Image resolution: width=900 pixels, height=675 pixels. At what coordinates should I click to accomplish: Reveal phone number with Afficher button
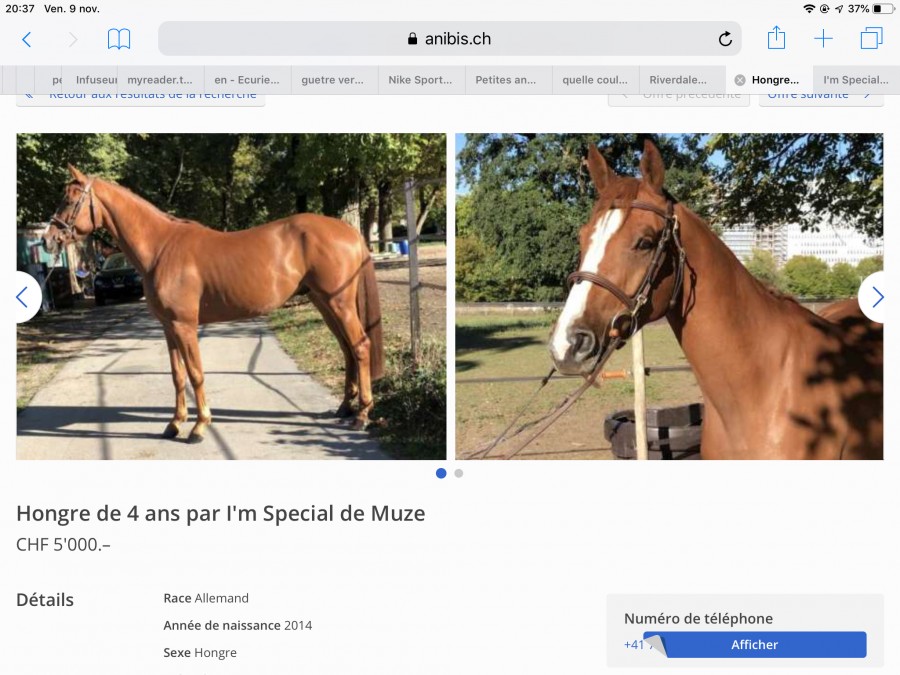click(x=754, y=645)
